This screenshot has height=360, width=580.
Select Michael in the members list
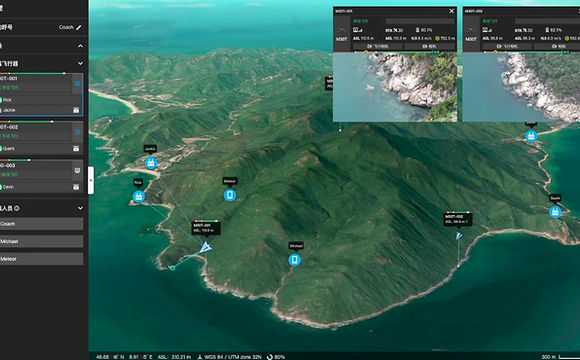tap(41, 241)
